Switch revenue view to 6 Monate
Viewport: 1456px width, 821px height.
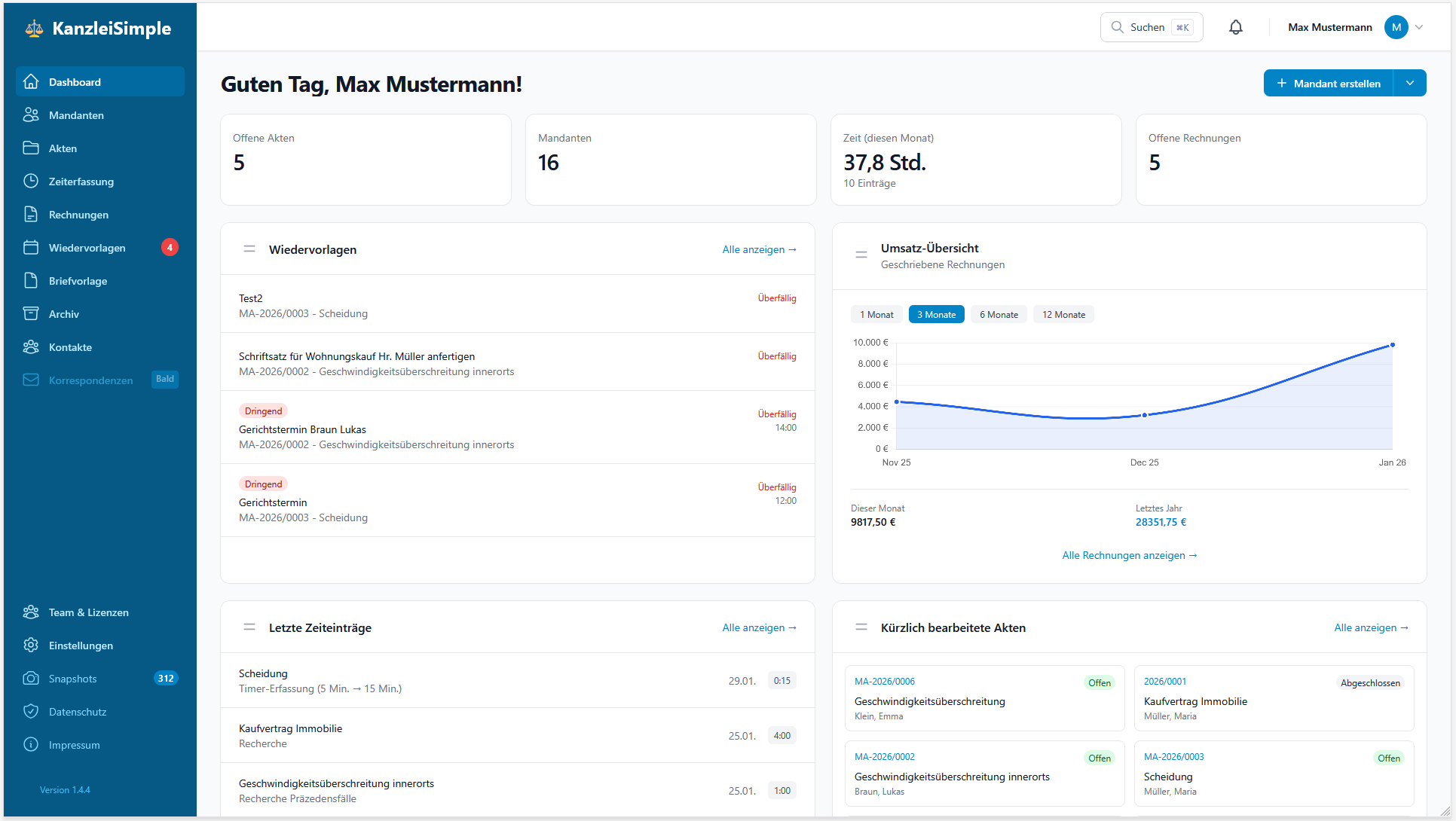999,314
